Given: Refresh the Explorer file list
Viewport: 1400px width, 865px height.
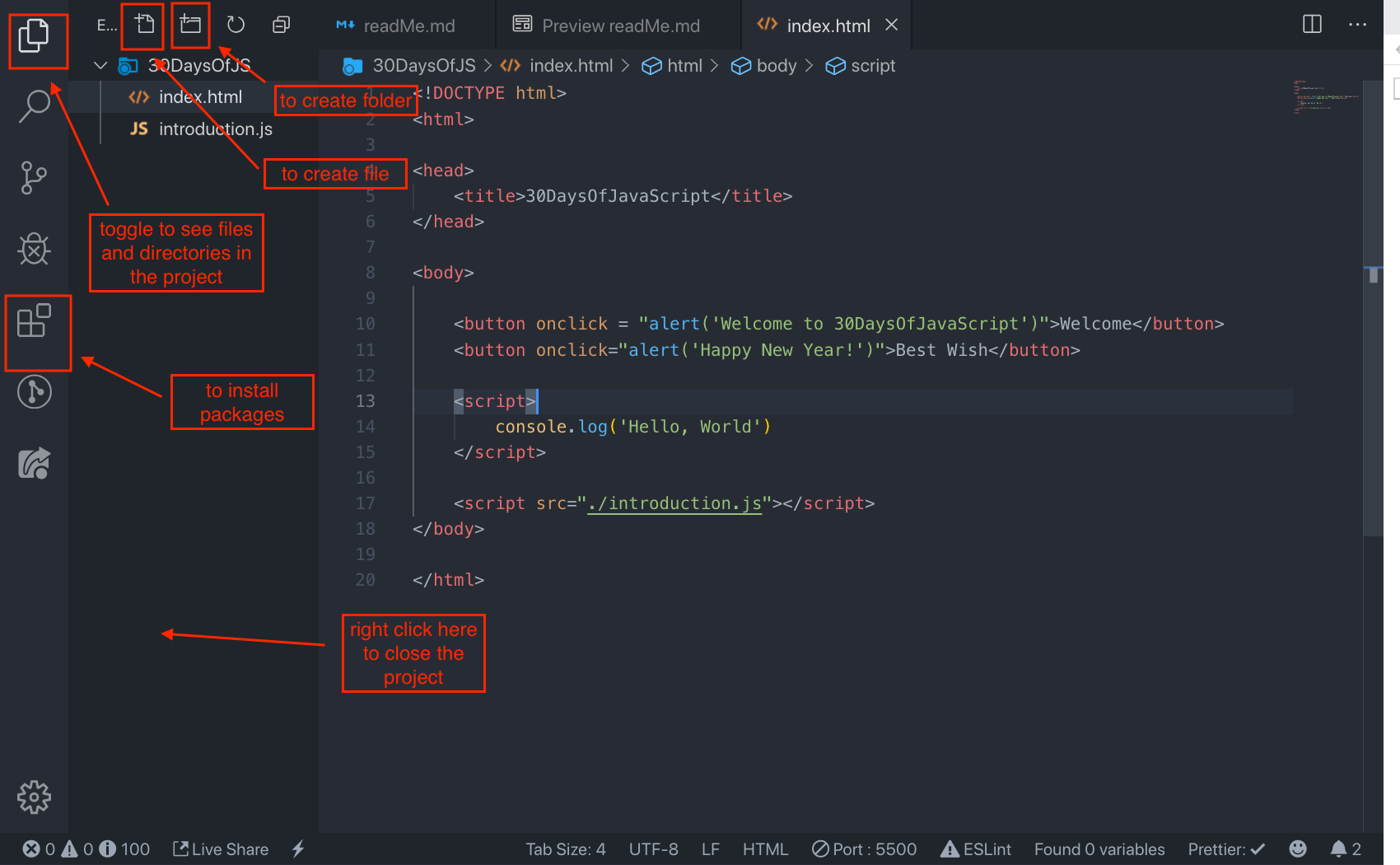Looking at the screenshot, I should point(236,24).
